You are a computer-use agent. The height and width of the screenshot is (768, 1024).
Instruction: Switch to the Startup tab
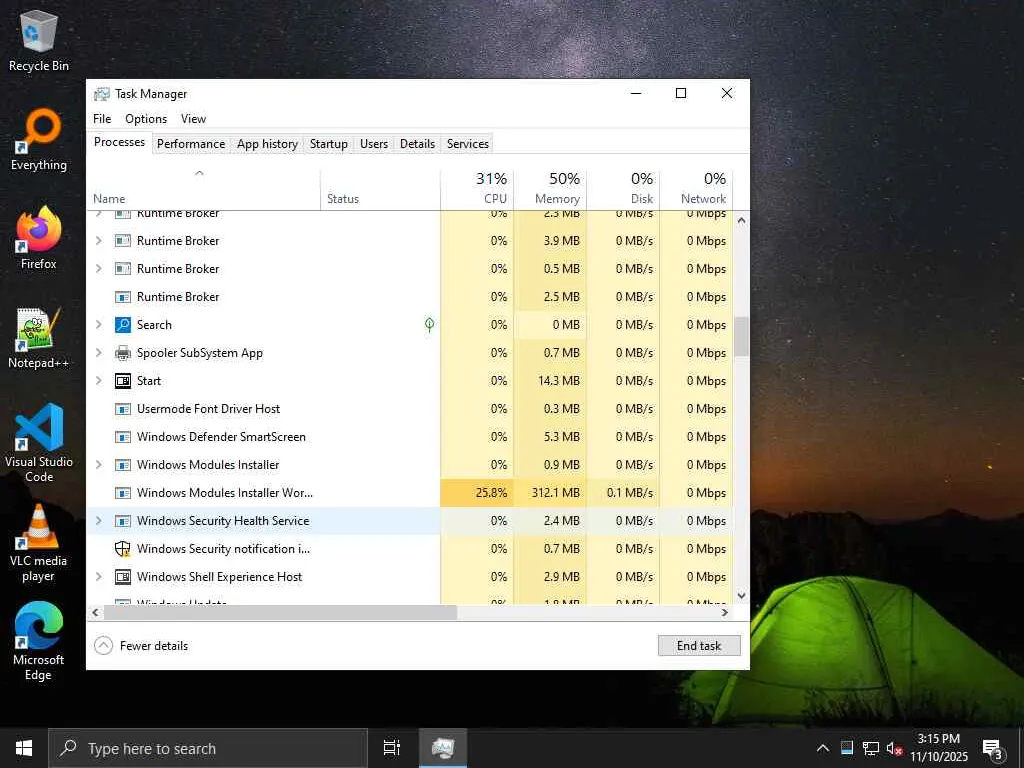click(x=328, y=144)
